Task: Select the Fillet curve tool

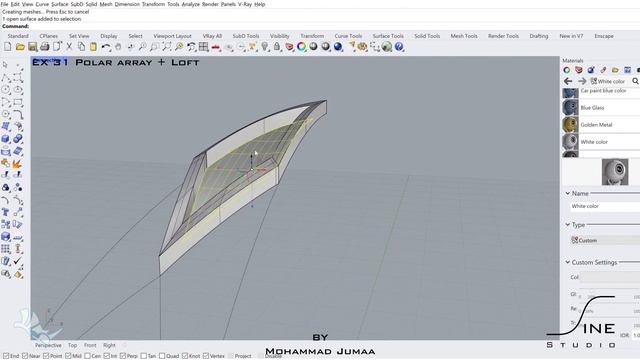Action: (18, 114)
